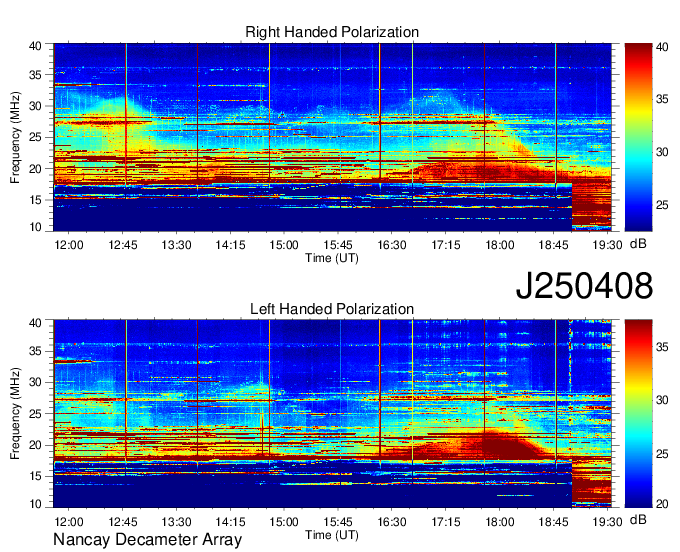Click the Right Handed Polarization spectrogram image
Screen dimensions: 680x552
click(332, 137)
